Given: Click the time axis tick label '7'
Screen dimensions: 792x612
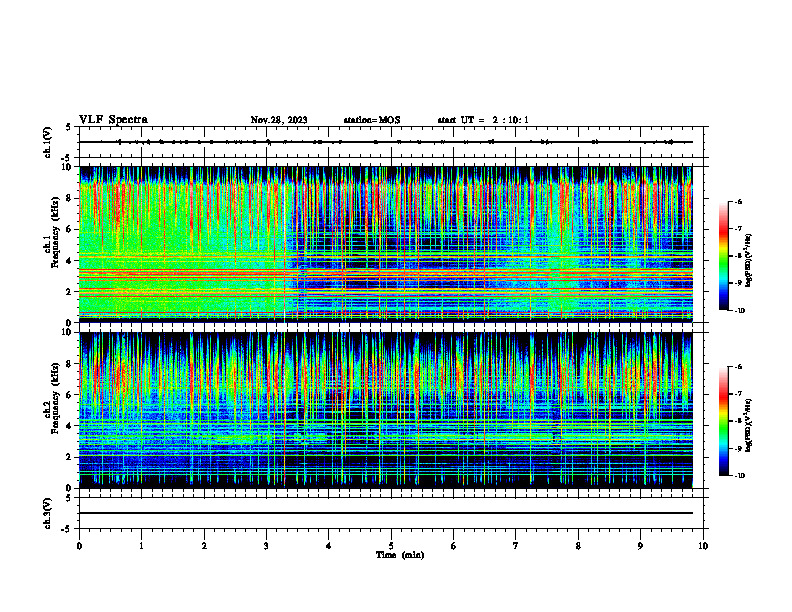Looking at the screenshot, I should pos(516,546).
